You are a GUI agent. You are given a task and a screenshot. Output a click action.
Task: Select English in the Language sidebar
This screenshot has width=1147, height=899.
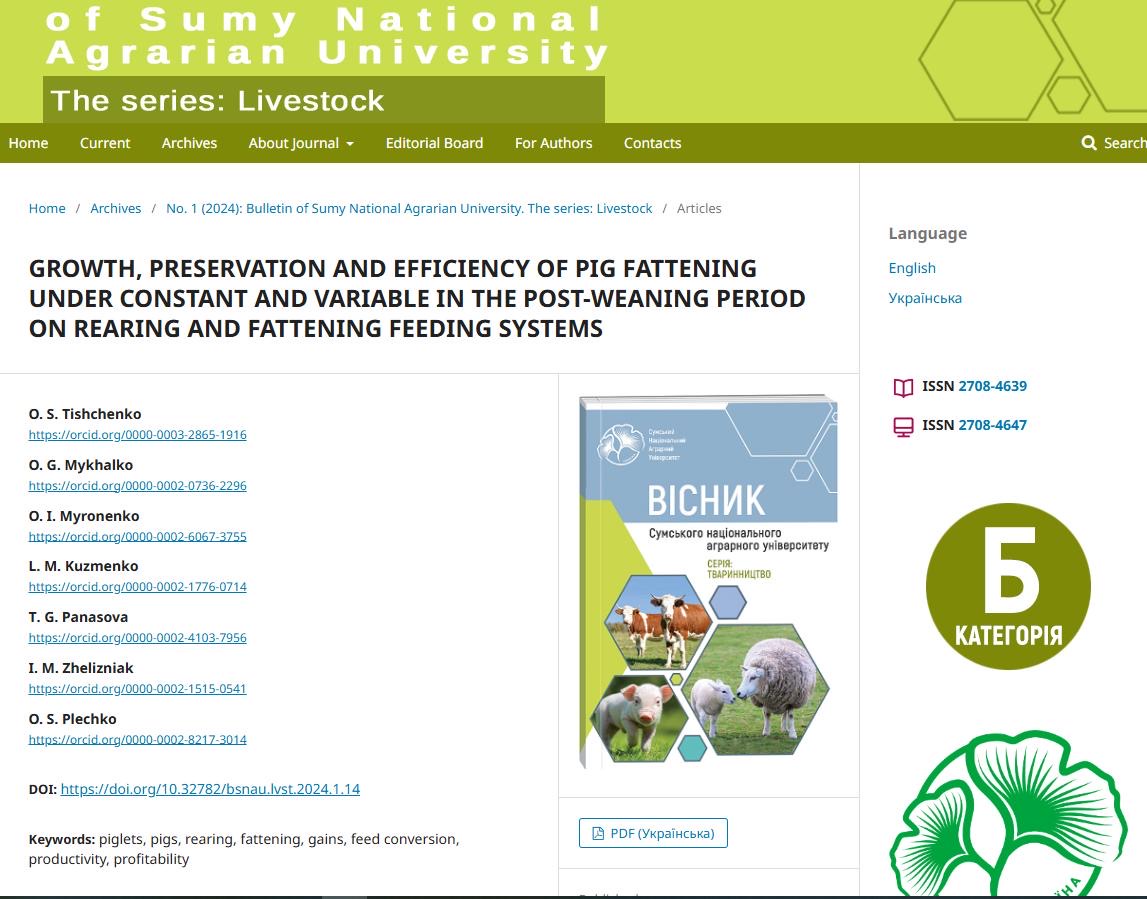[912, 268]
